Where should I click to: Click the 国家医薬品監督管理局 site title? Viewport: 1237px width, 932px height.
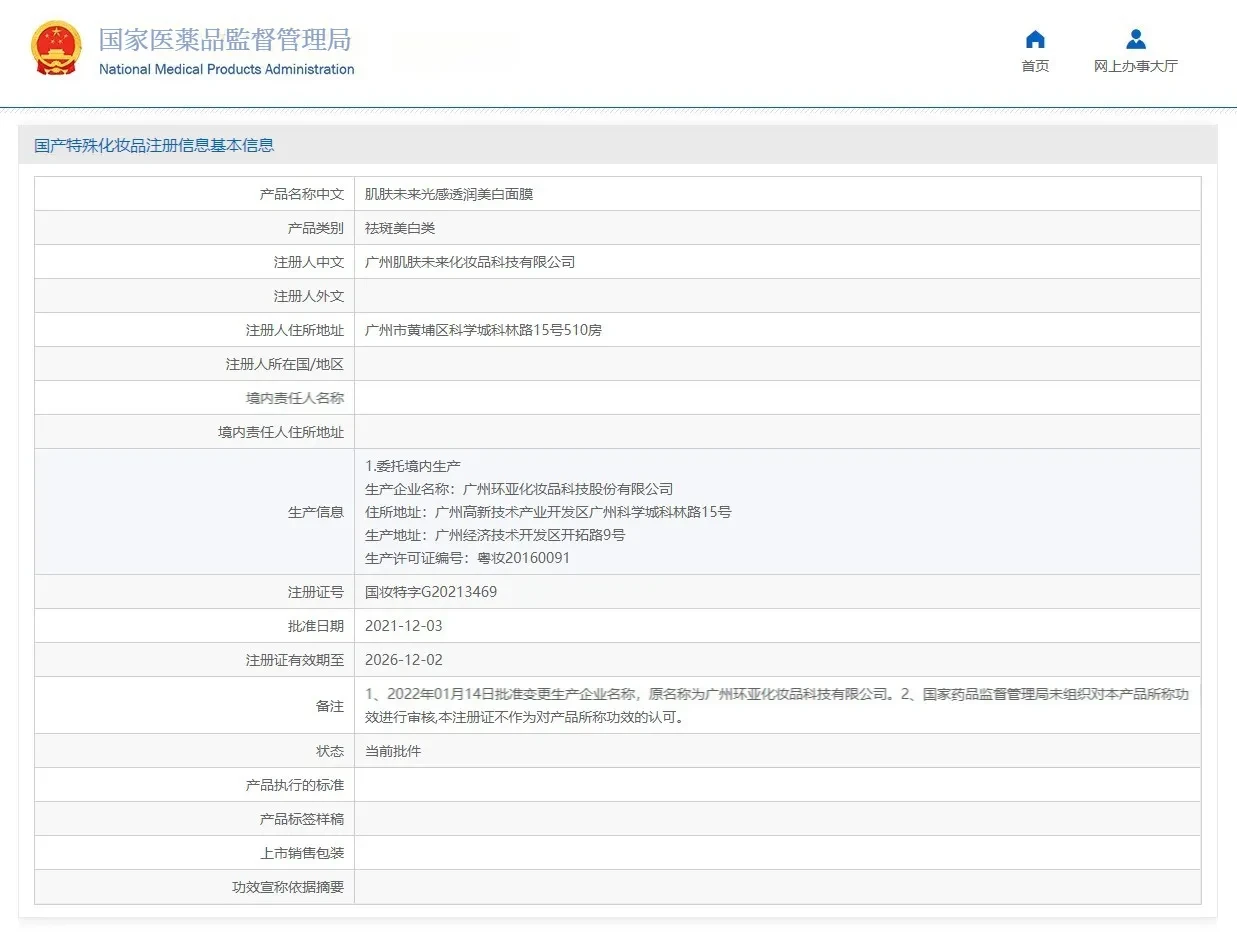click(x=225, y=40)
